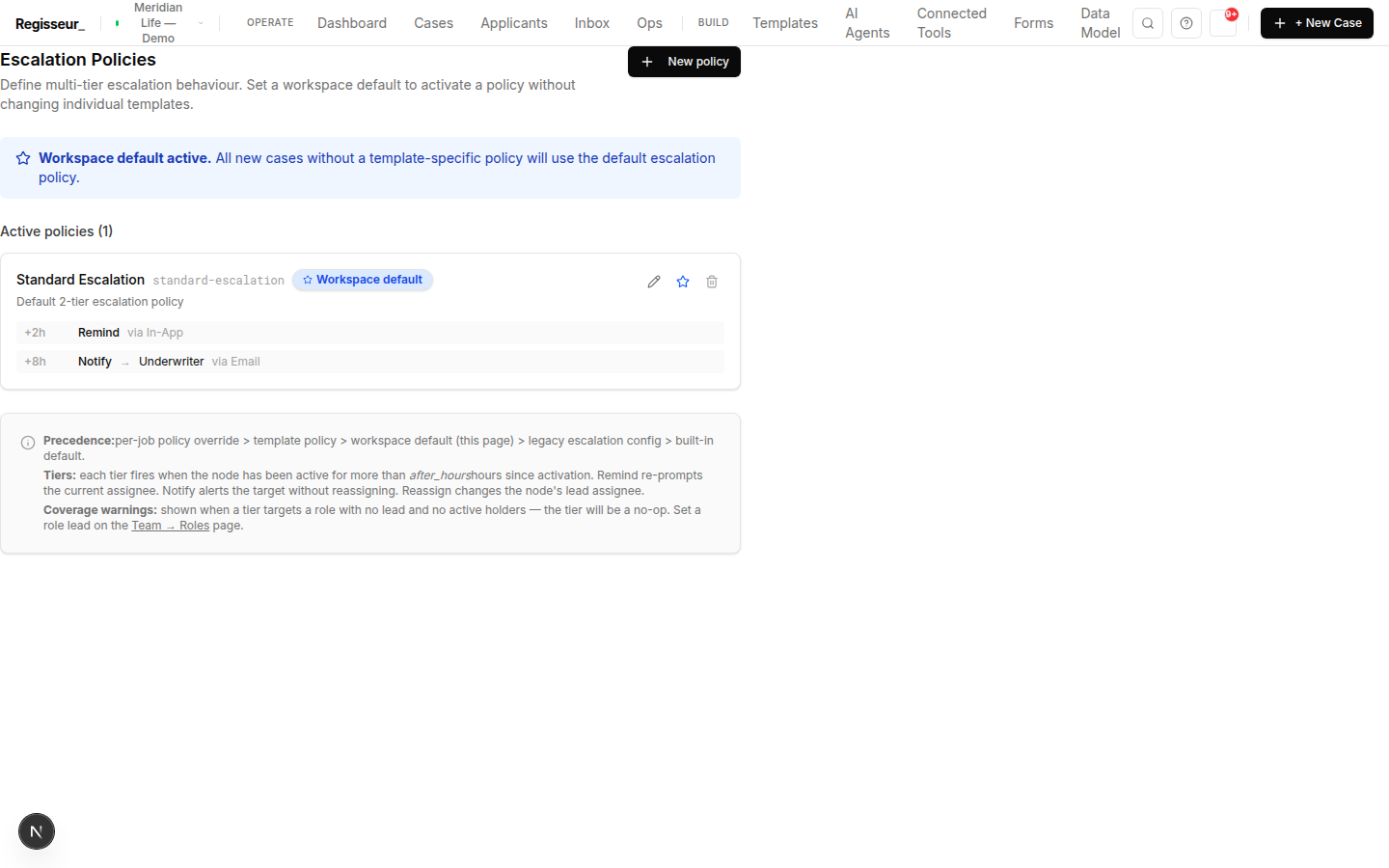Open search magnifier in top bar
The height and width of the screenshot is (868, 1389).
tap(1148, 23)
